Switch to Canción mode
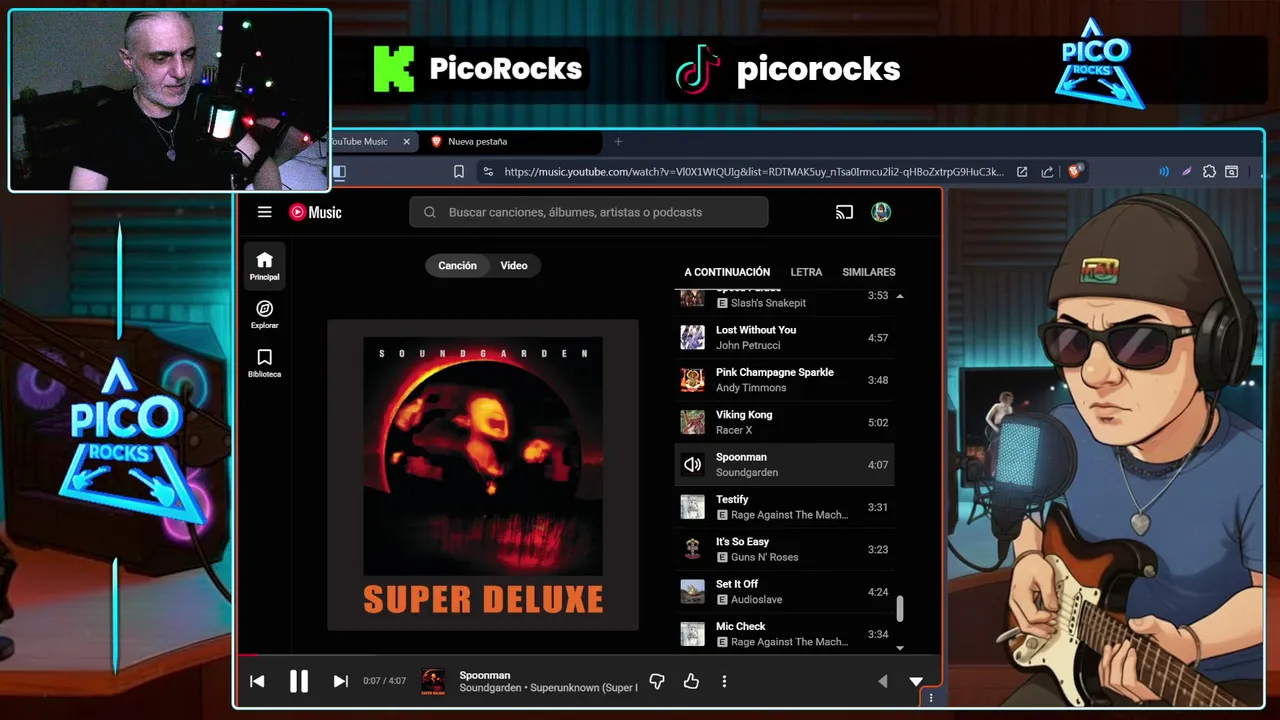 [x=457, y=265]
